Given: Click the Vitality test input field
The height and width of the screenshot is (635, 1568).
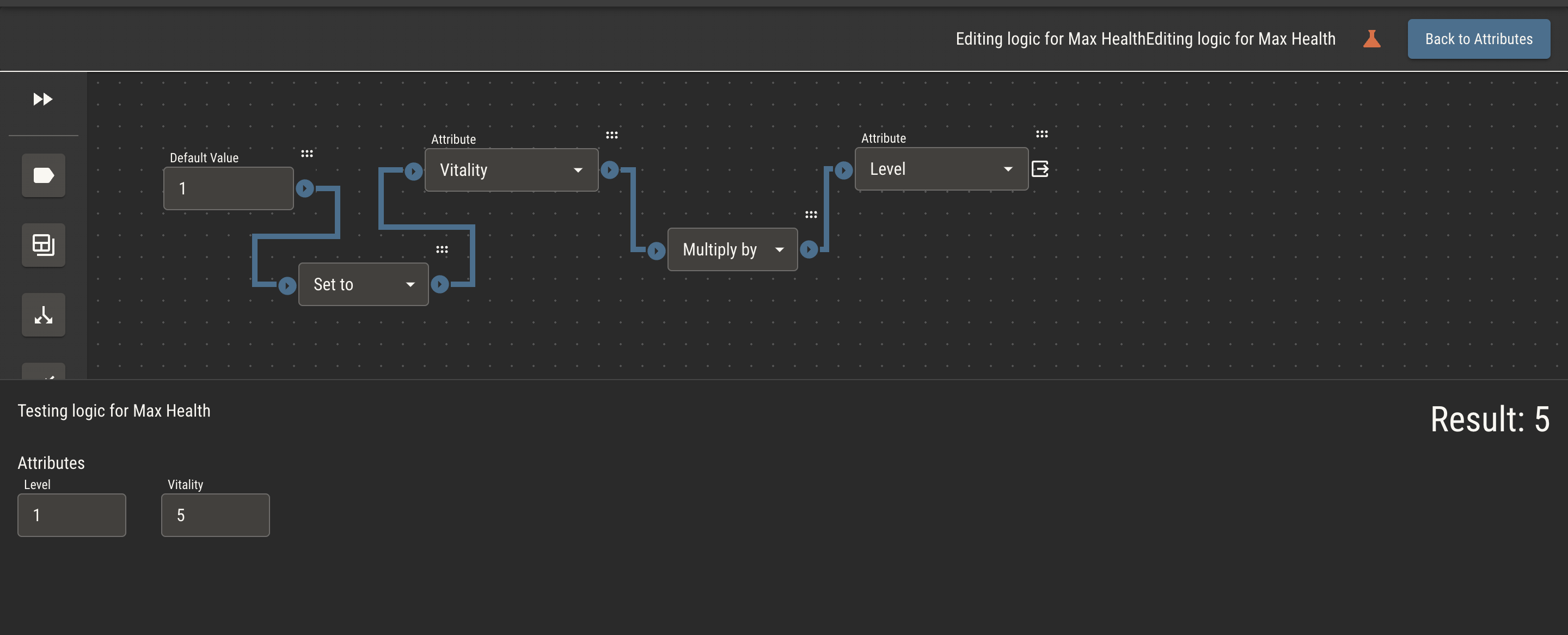Looking at the screenshot, I should pos(216,515).
